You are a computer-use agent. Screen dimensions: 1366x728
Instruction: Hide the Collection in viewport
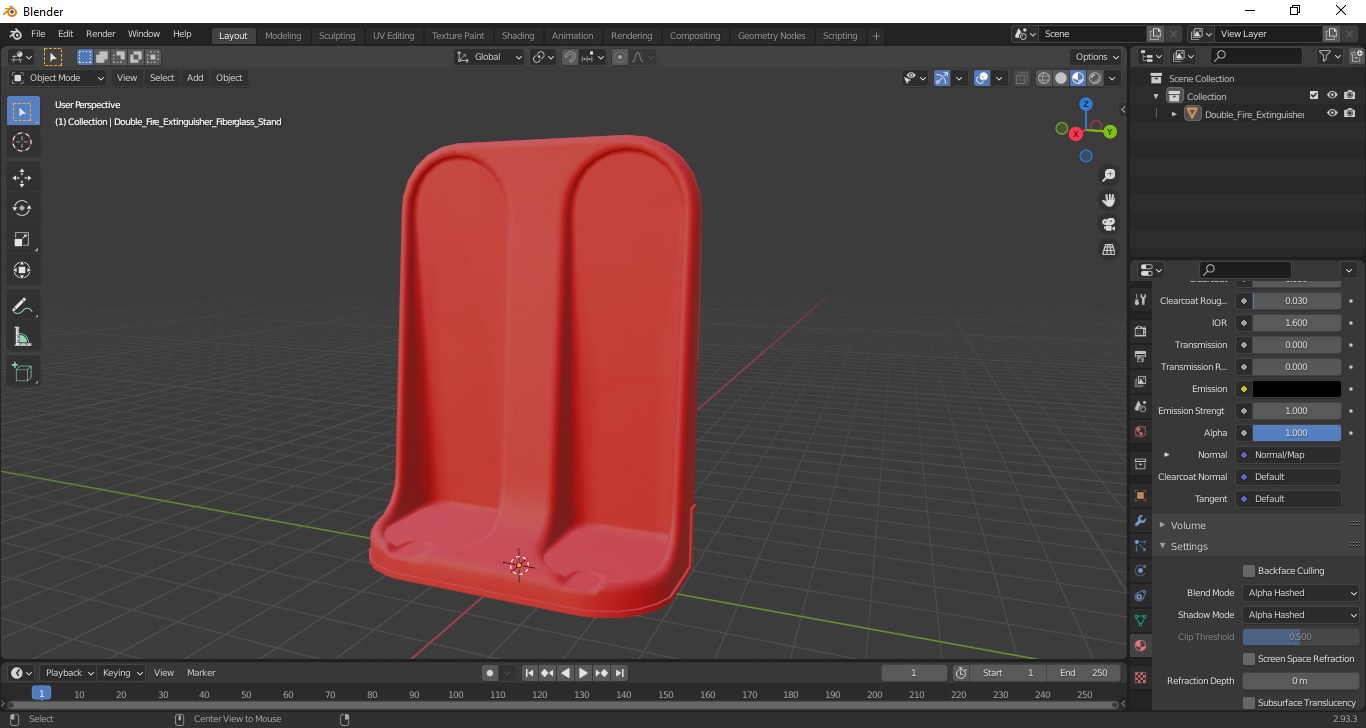coord(1332,96)
